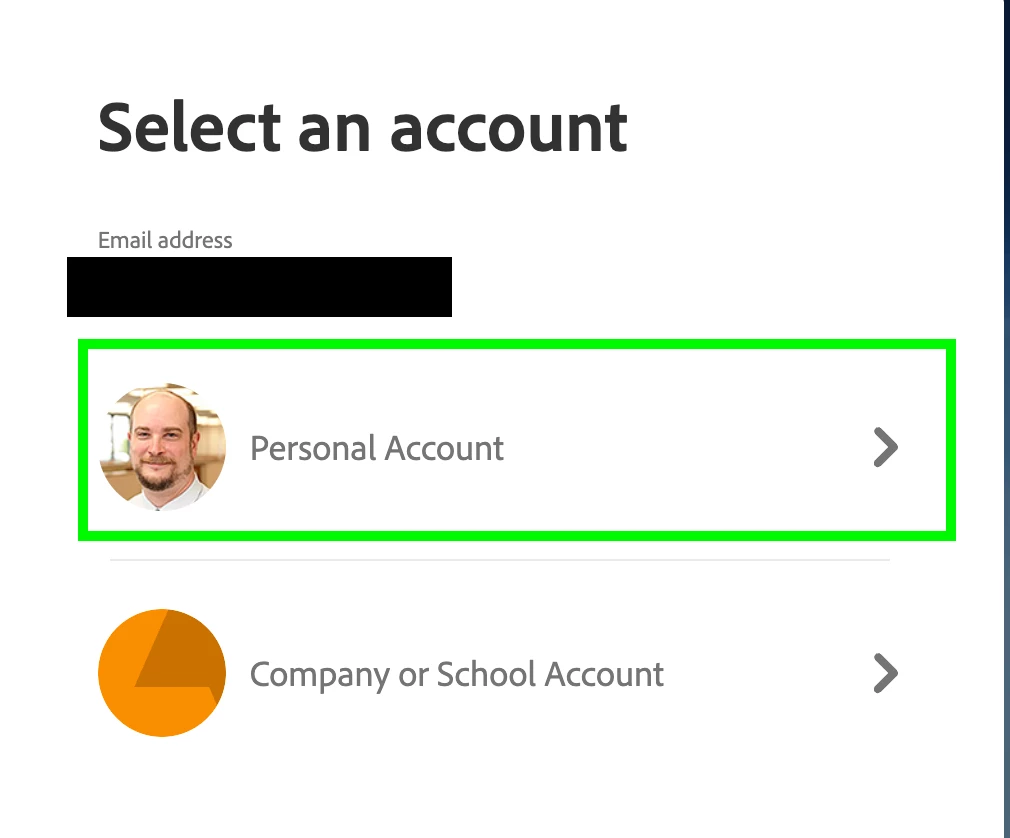The height and width of the screenshot is (838, 1010).
Task: Click the Personal Account profile photo
Action: tap(162, 447)
